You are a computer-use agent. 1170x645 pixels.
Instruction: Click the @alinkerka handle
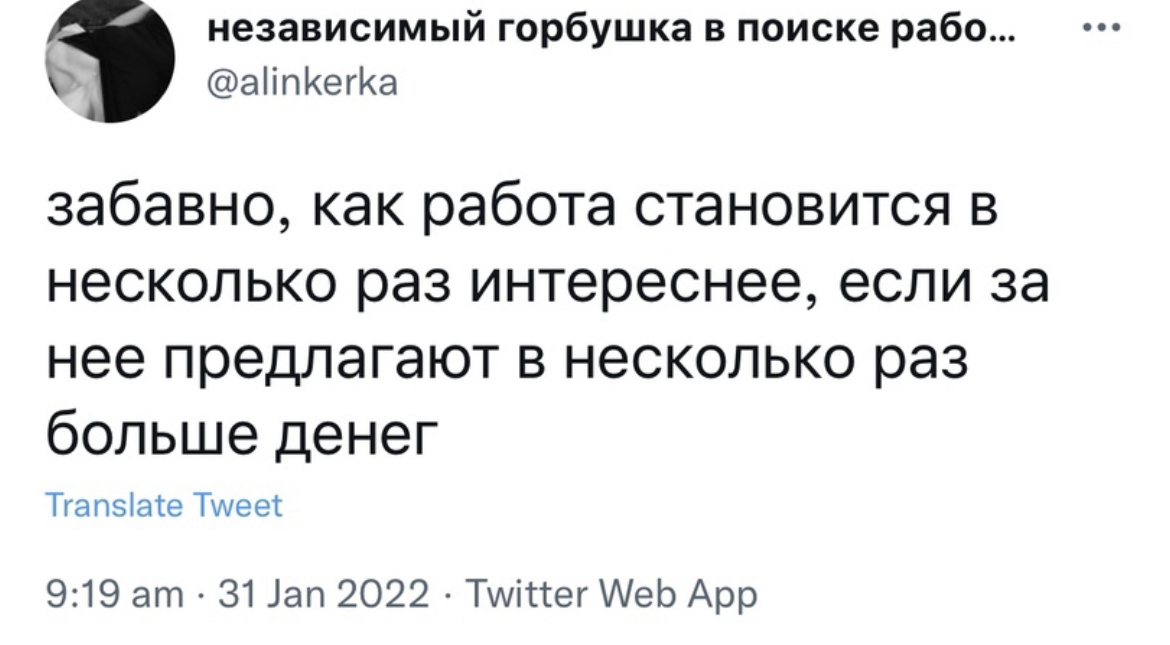[x=301, y=84]
